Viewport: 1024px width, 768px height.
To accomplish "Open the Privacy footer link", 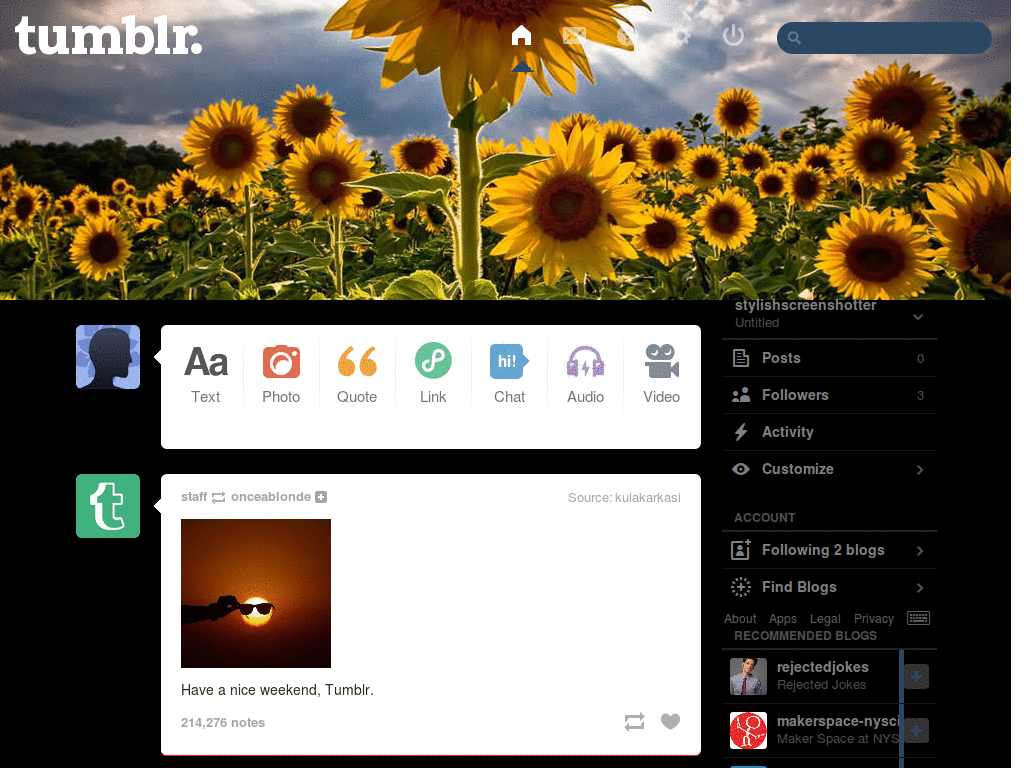I will (x=873, y=618).
